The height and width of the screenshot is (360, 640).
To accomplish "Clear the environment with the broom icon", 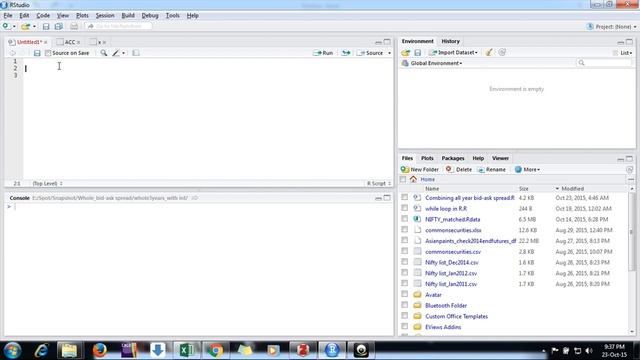I will coord(489,52).
